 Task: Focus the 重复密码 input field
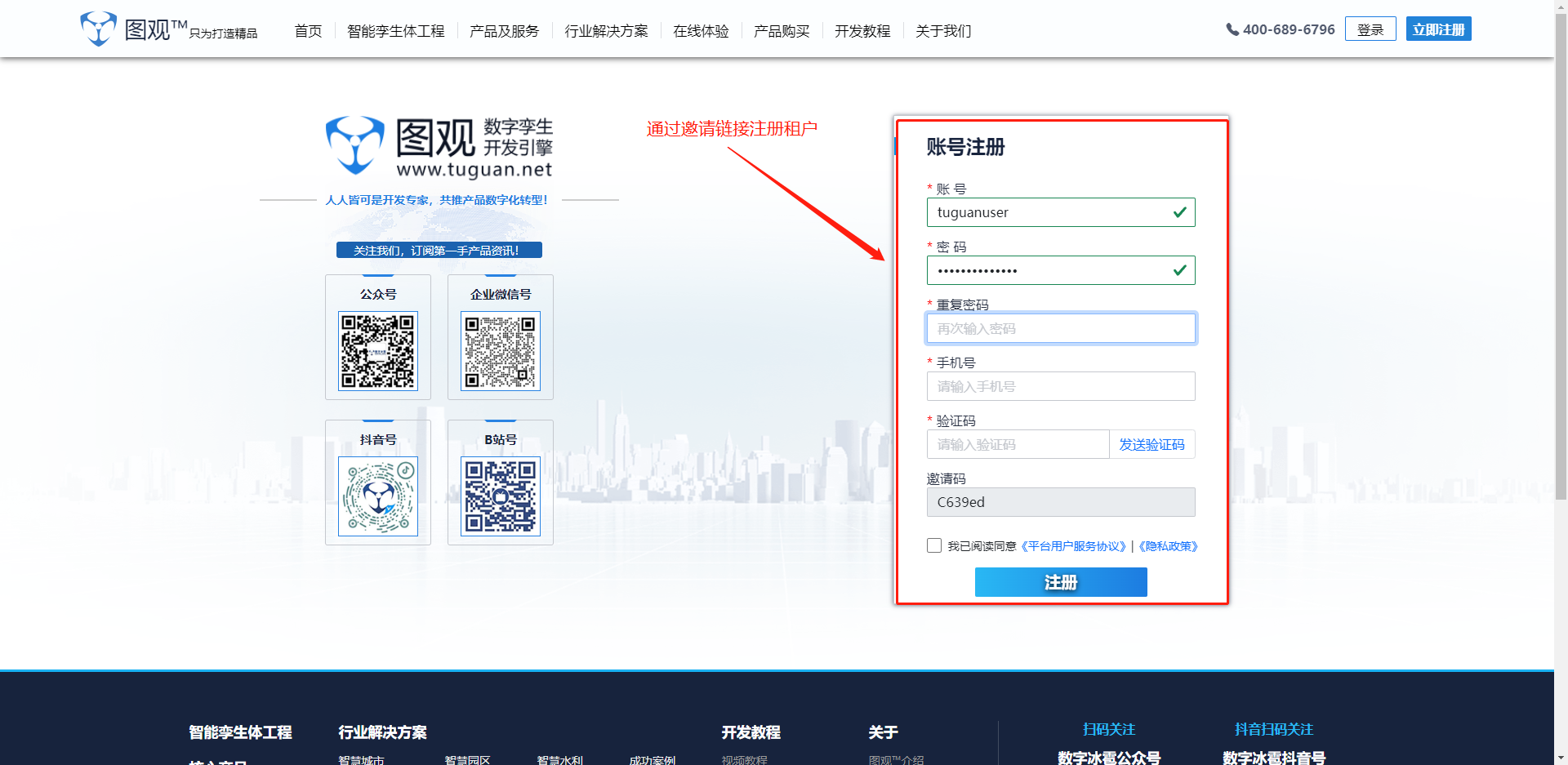1061,328
